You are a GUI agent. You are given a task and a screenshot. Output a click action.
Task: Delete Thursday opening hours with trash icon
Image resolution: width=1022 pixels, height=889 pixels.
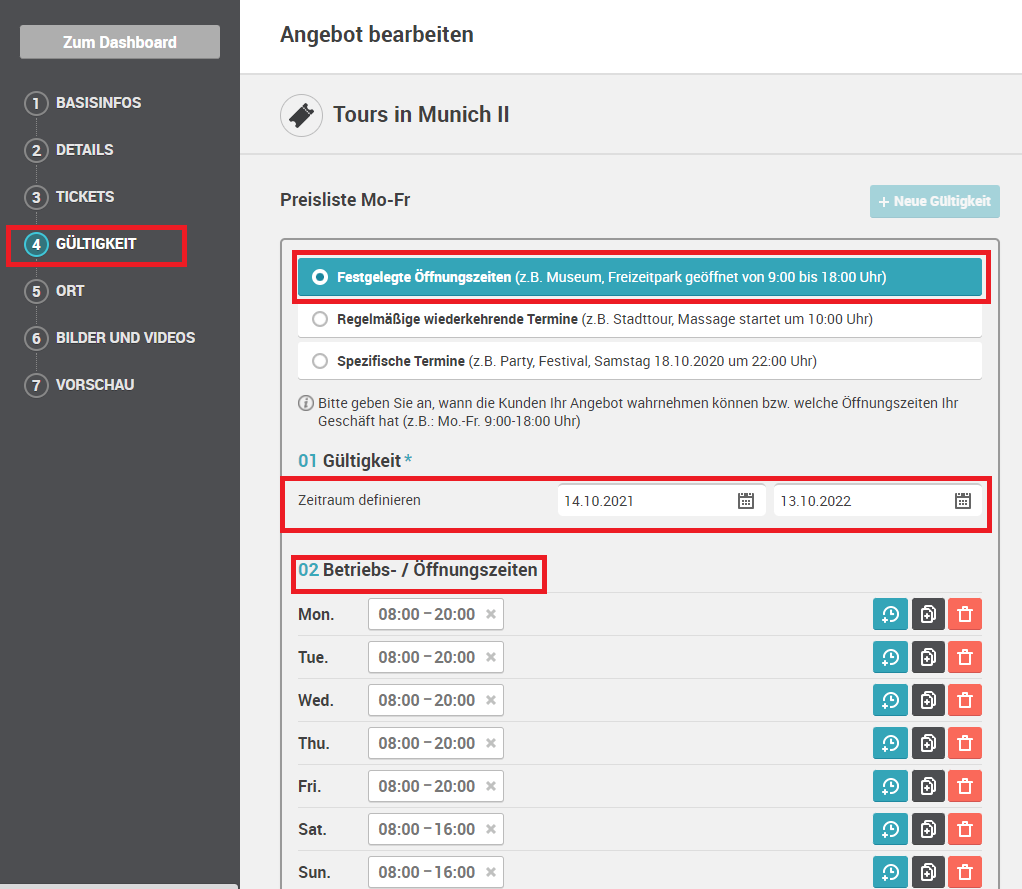965,743
